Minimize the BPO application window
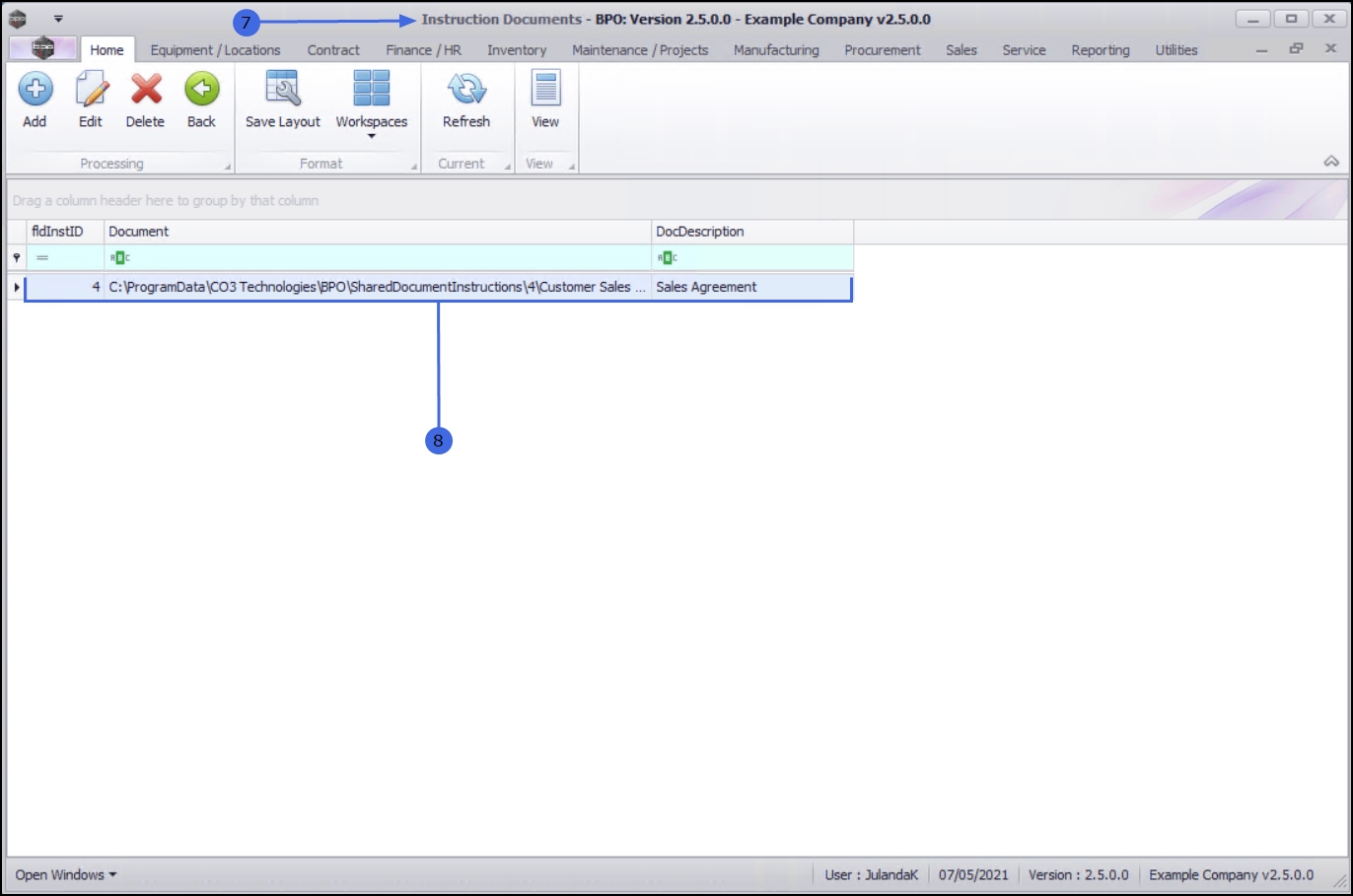Image resolution: width=1353 pixels, height=896 pixels. point(1252,19)
